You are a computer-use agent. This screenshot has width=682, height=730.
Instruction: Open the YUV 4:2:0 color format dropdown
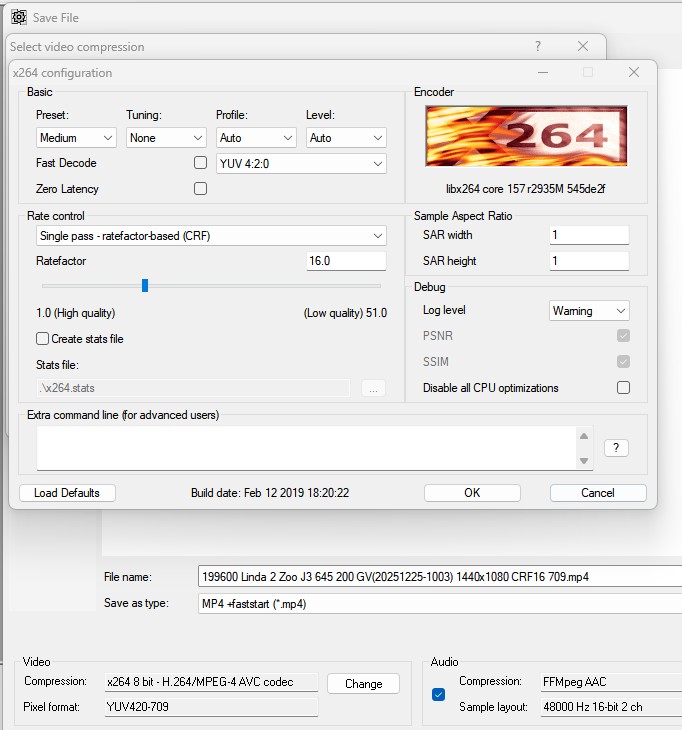click(301, 164)
